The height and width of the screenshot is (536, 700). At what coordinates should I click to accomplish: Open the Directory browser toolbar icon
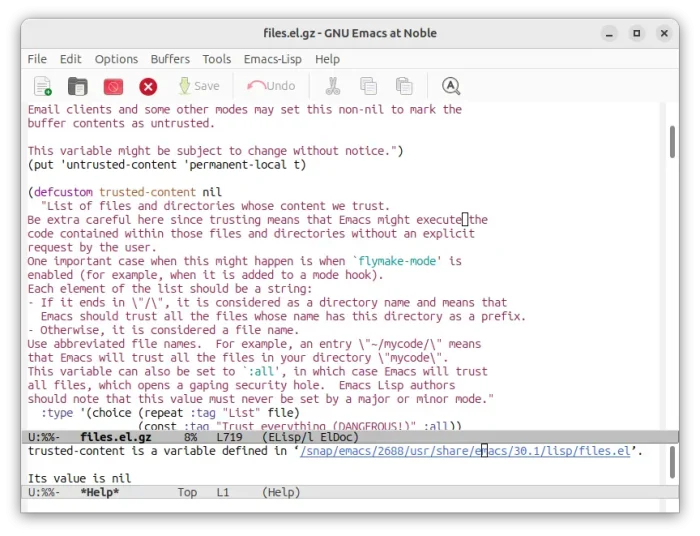[78, 86]
